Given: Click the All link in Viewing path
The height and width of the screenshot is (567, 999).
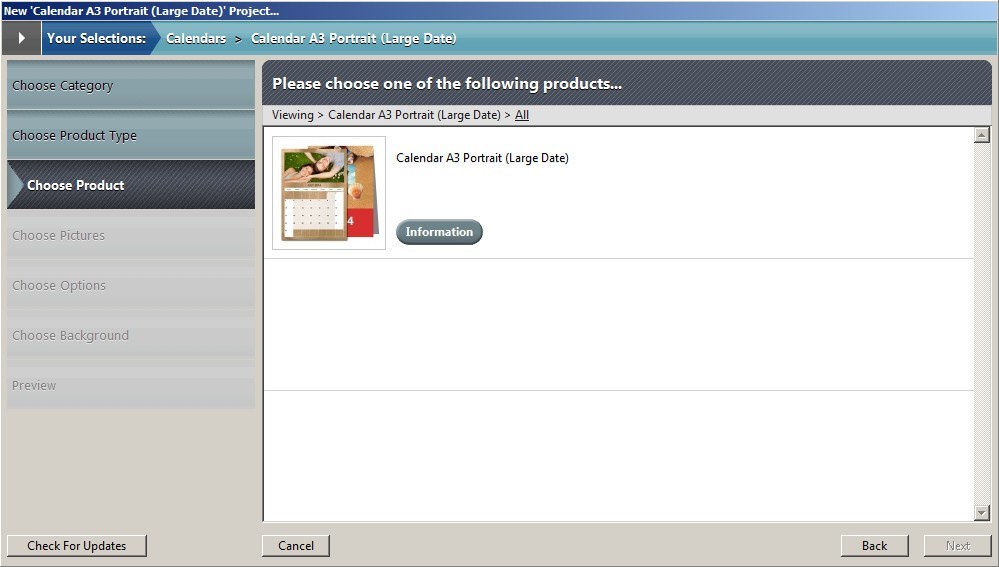Looking at the screenshot, I should 522,115.
